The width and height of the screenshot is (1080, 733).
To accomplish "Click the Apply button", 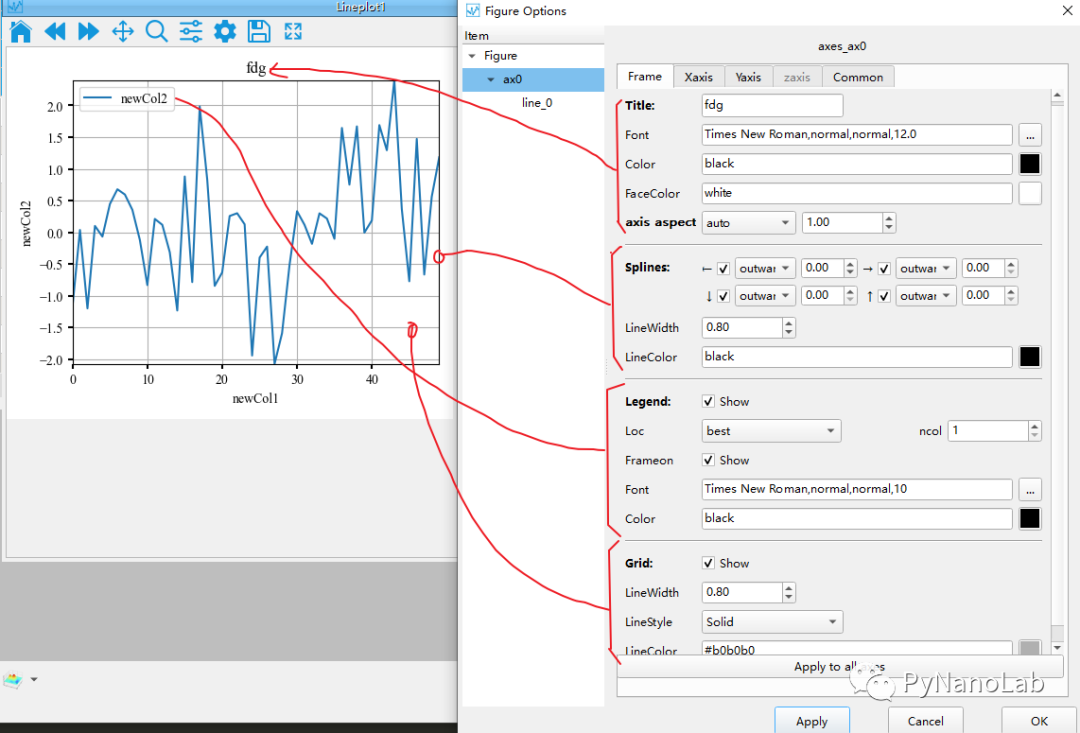I will click(x=811, y=721).
